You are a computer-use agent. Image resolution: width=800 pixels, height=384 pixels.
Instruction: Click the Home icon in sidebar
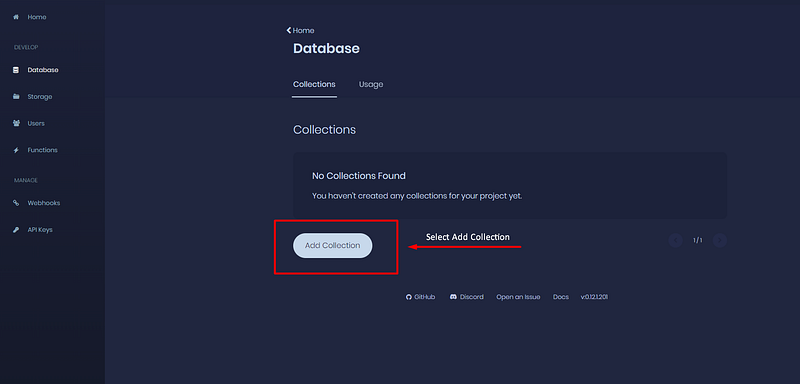click(x=16, y=17)
